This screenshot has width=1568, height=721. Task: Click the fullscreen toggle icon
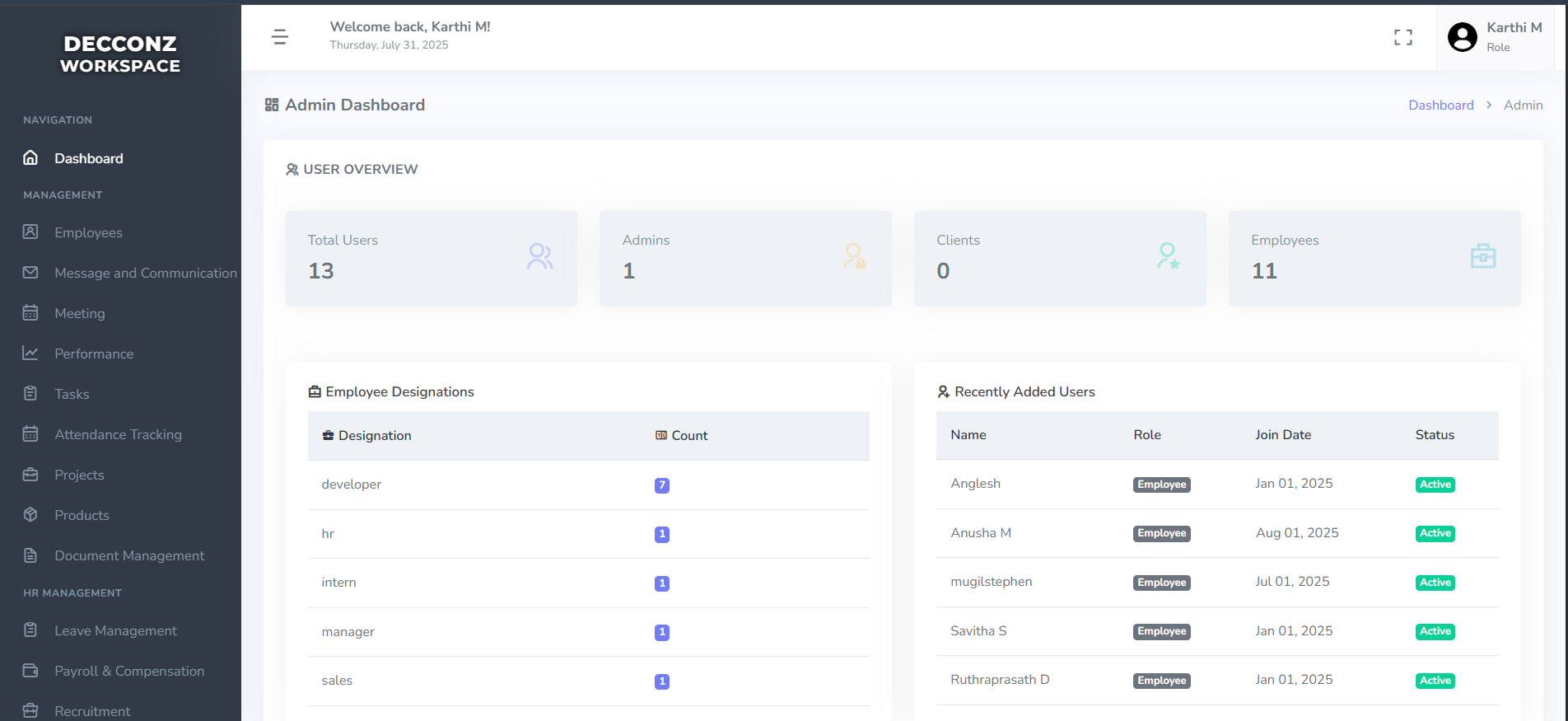pos(1403,37)
